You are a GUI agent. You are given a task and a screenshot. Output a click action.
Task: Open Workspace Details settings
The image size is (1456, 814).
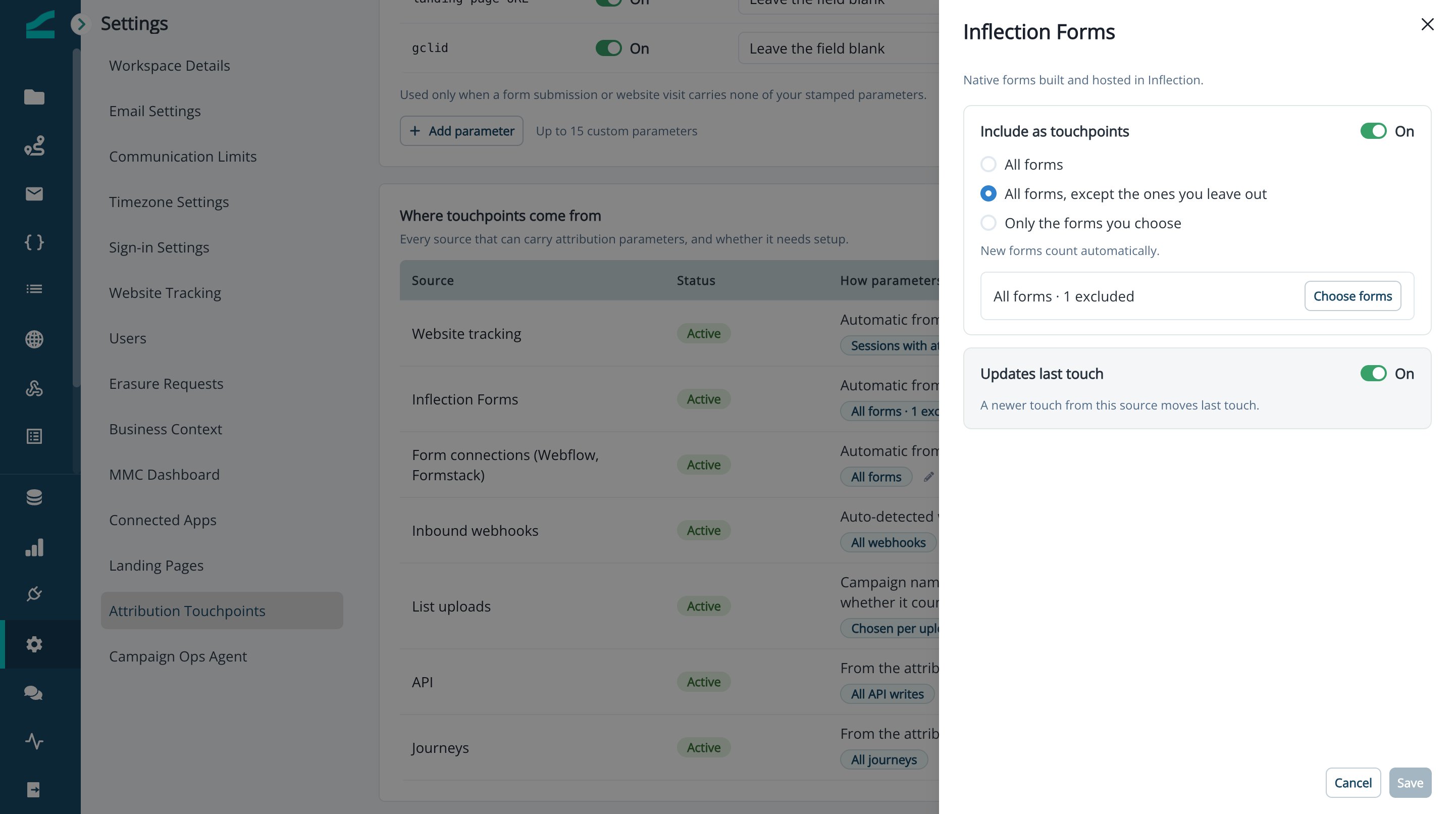click(170, 66)
